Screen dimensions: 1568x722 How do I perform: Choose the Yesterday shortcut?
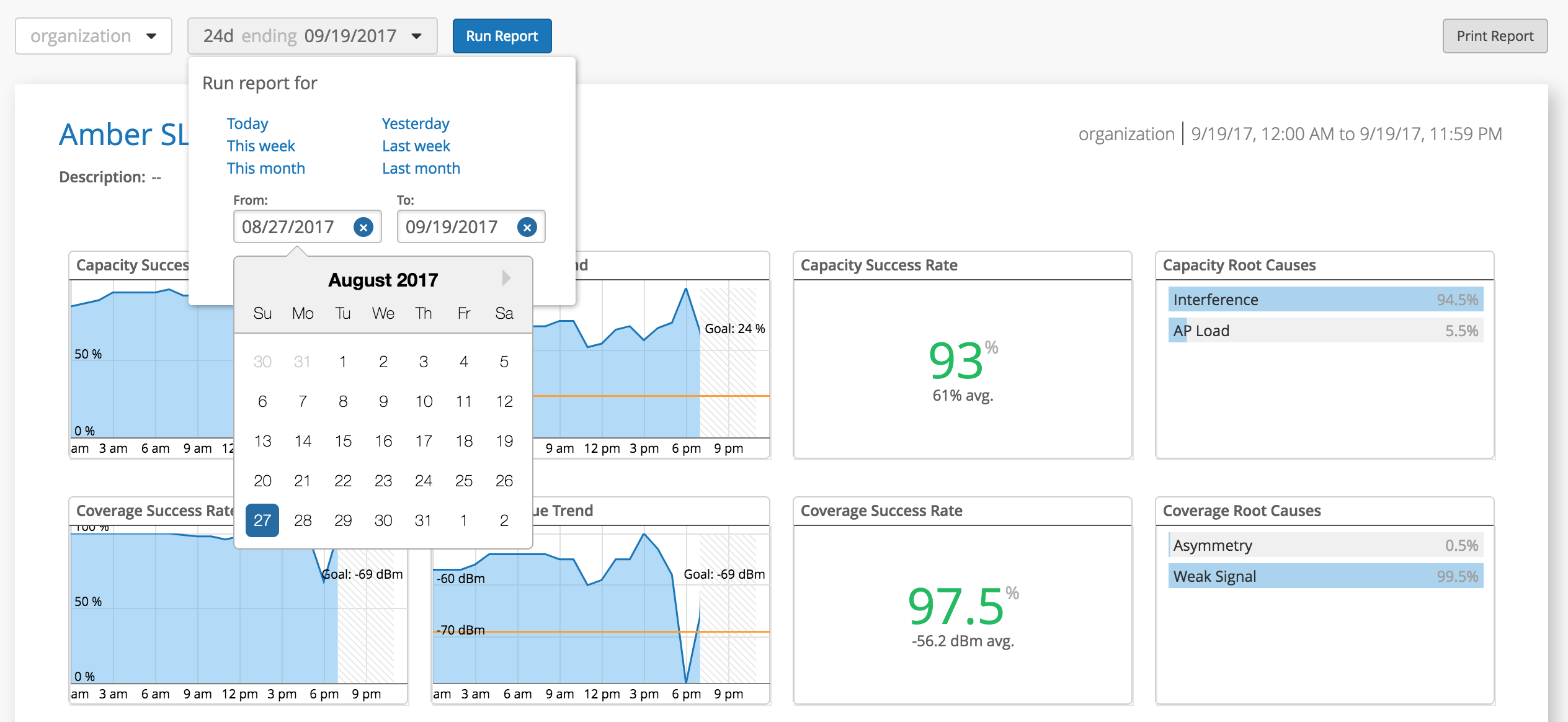(416, 123)
